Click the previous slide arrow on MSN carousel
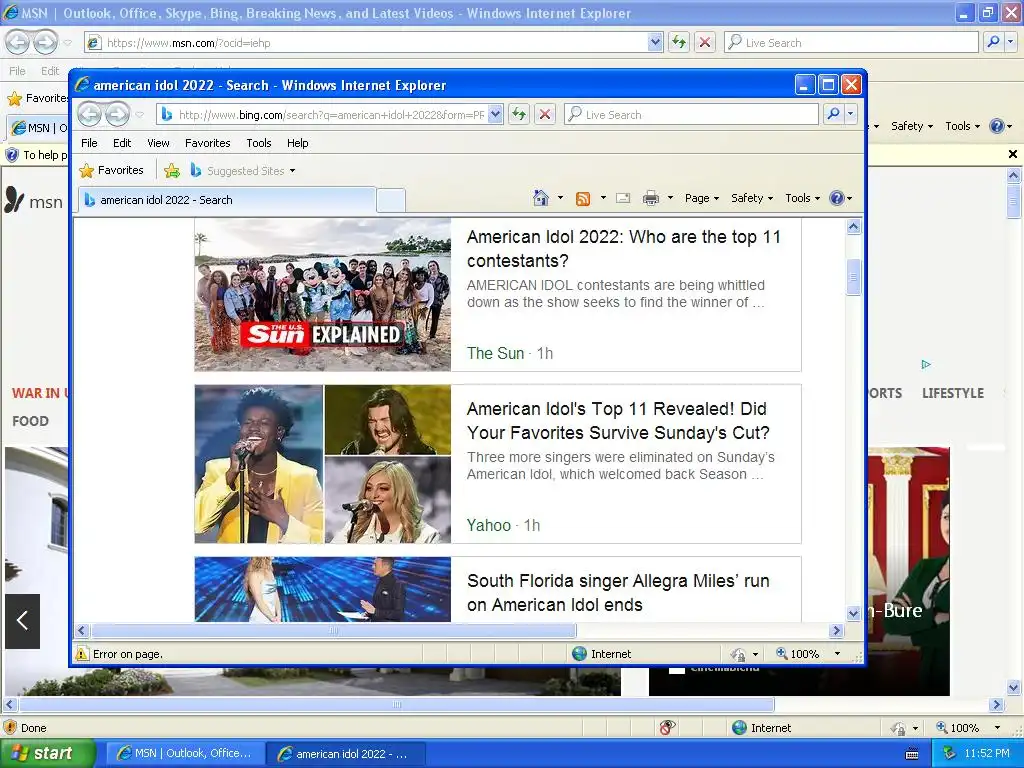The height and width of the screenshot is (768, 1024). pyautogui.click(x=22, y=621)
